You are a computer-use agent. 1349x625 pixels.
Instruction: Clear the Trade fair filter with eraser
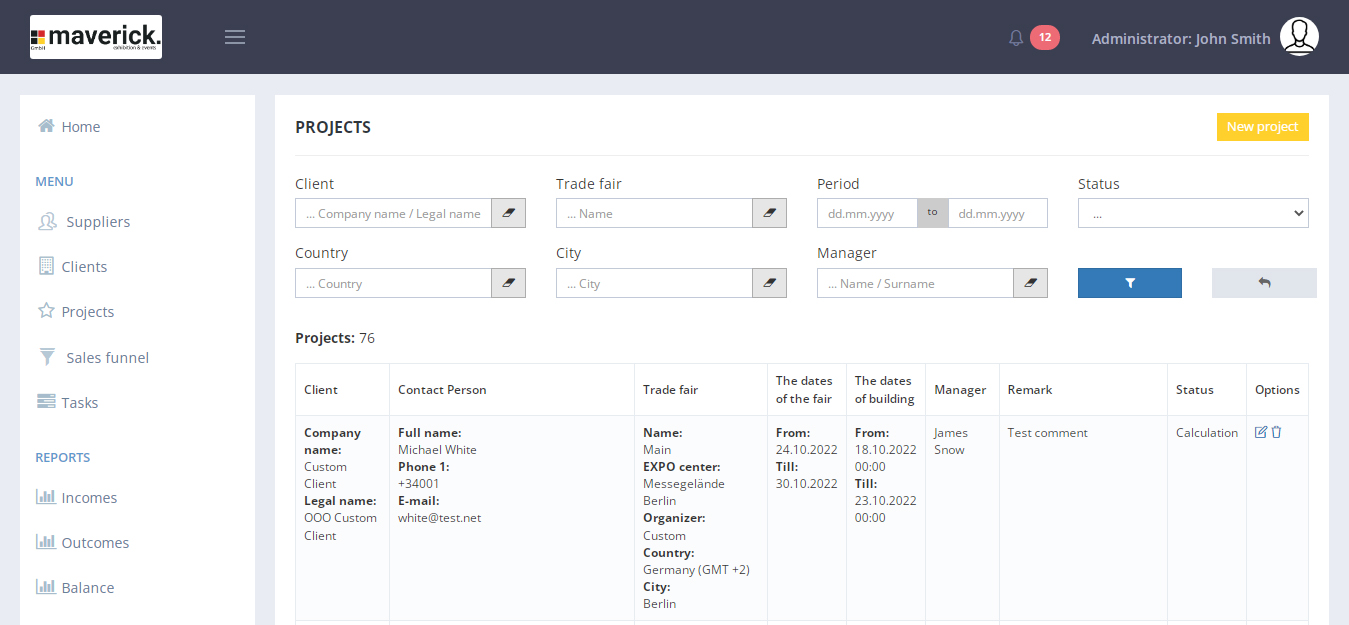coord(769,213)
